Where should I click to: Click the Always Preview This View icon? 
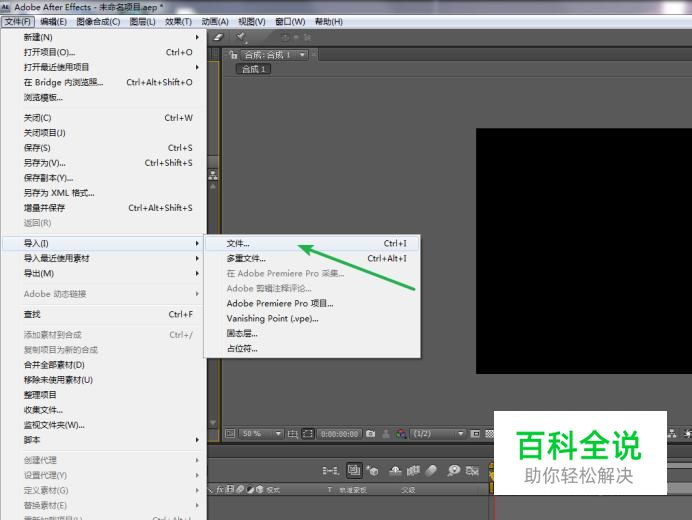[x=230, y=434]
